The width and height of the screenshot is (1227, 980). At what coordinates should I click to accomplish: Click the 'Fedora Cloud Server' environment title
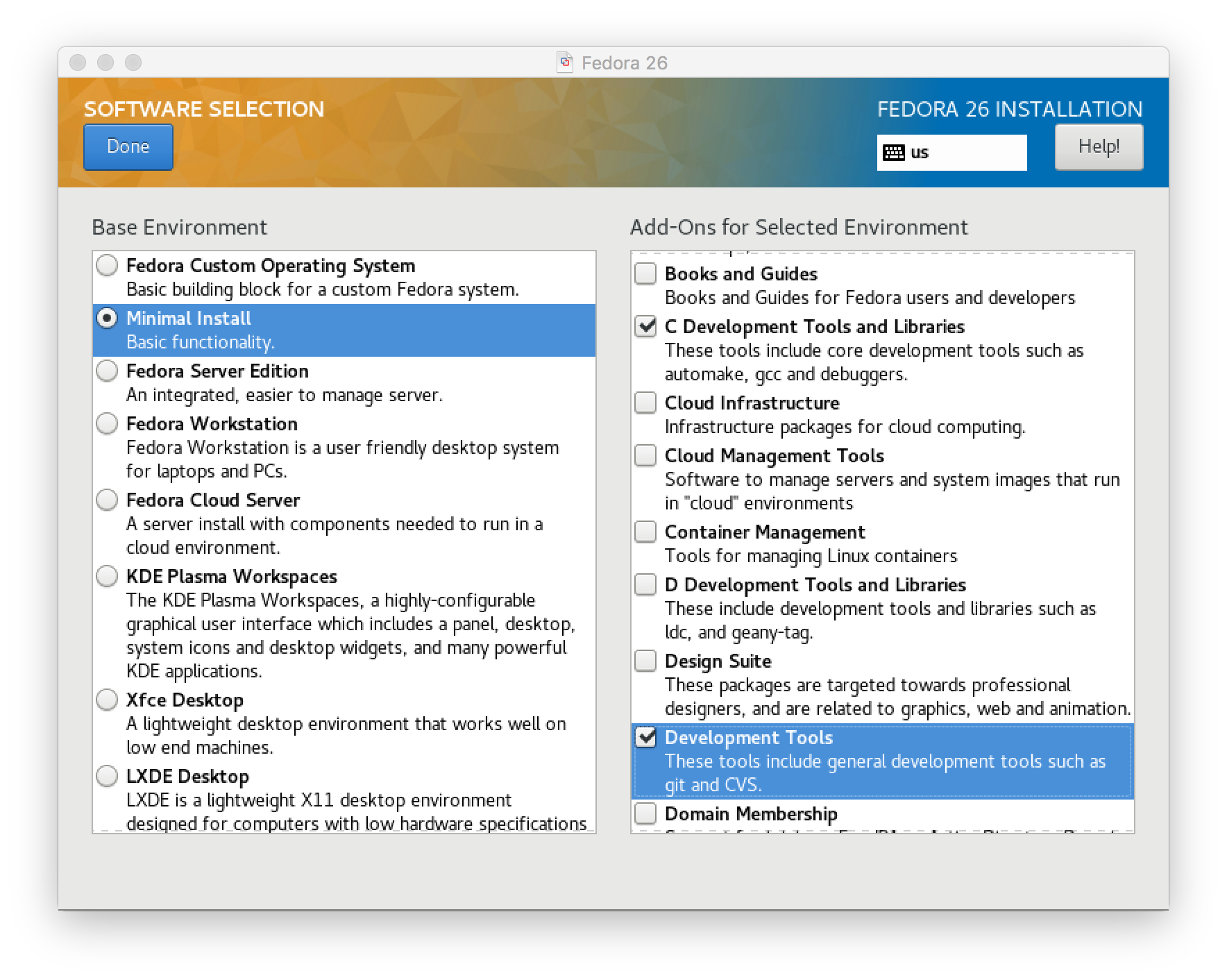(x=213, y=500)
